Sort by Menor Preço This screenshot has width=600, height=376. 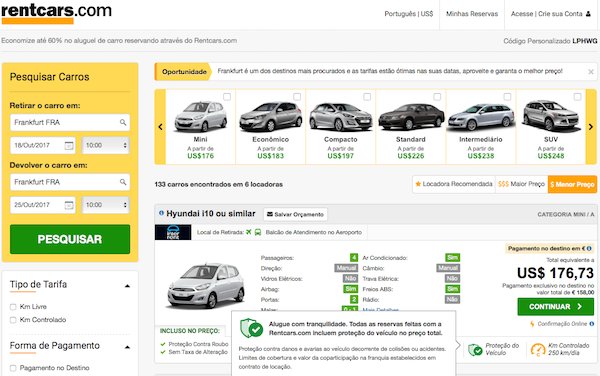point(572,184)
